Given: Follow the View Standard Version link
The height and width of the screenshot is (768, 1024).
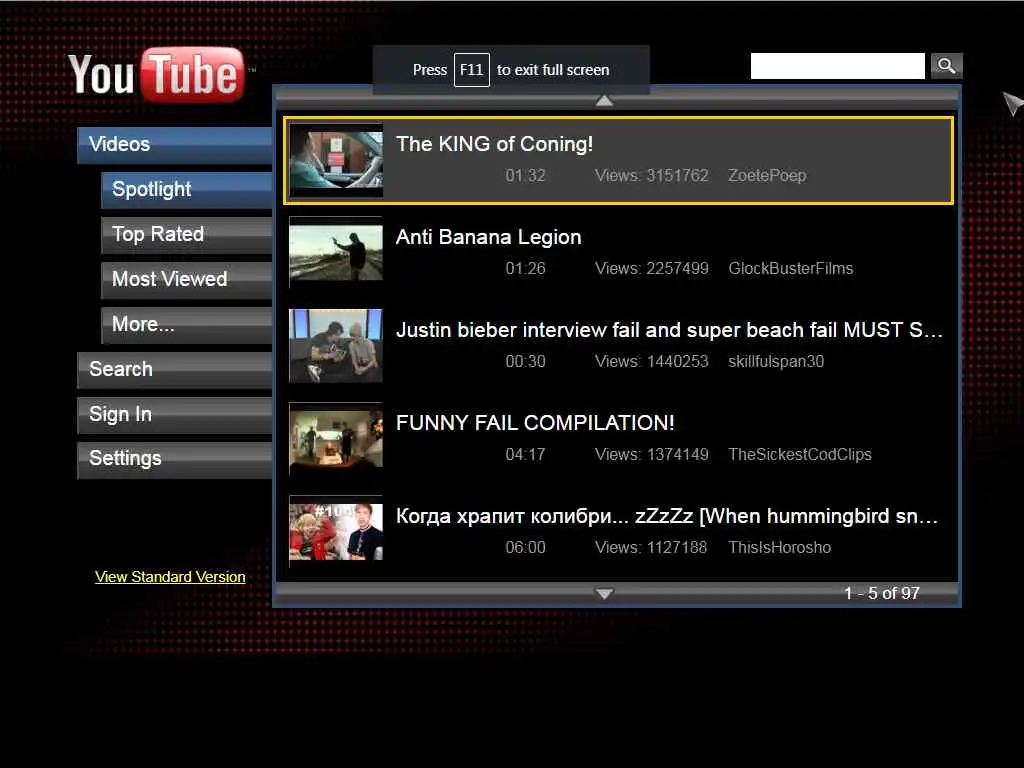Looking at the screenshot, I should click(x=170, y=577).
